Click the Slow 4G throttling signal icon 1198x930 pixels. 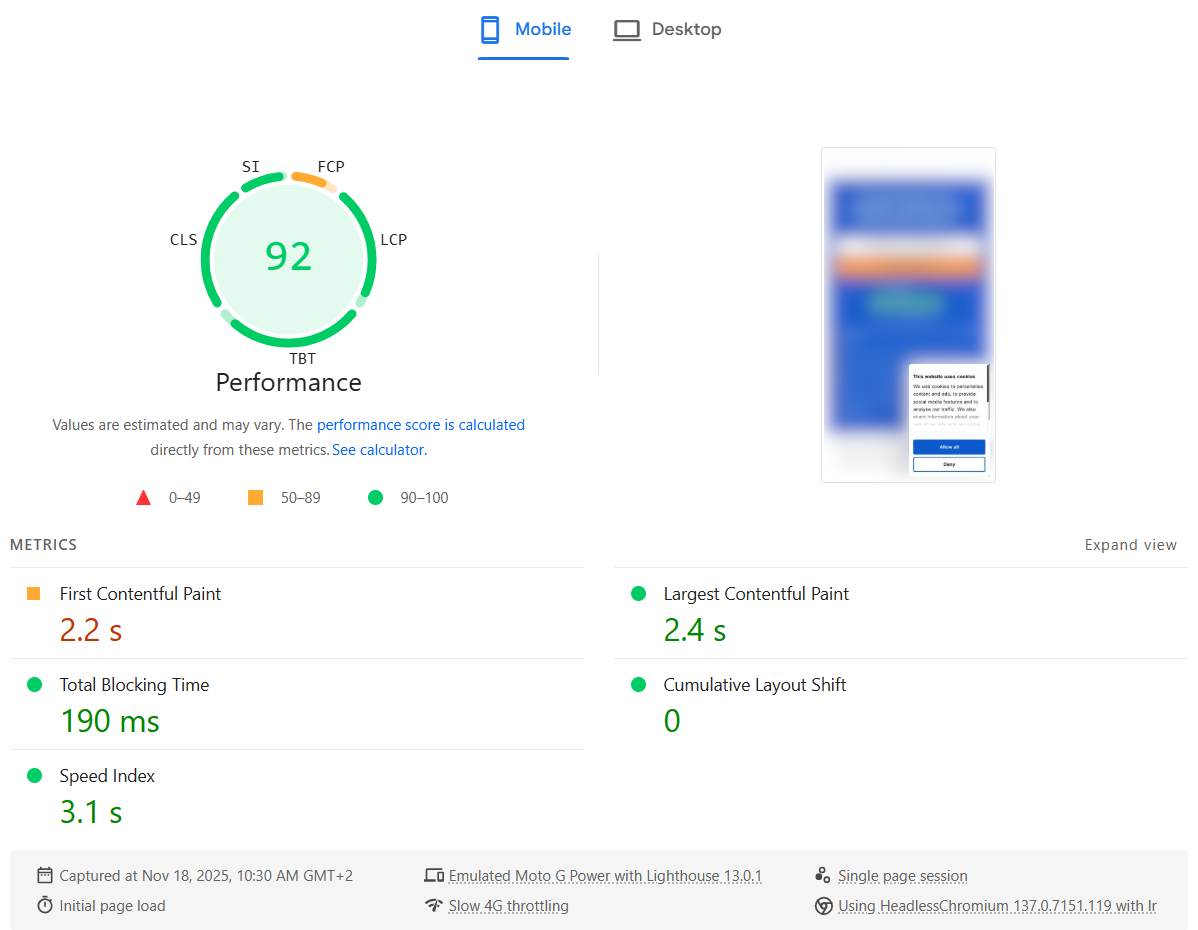(x=433, y=906)
